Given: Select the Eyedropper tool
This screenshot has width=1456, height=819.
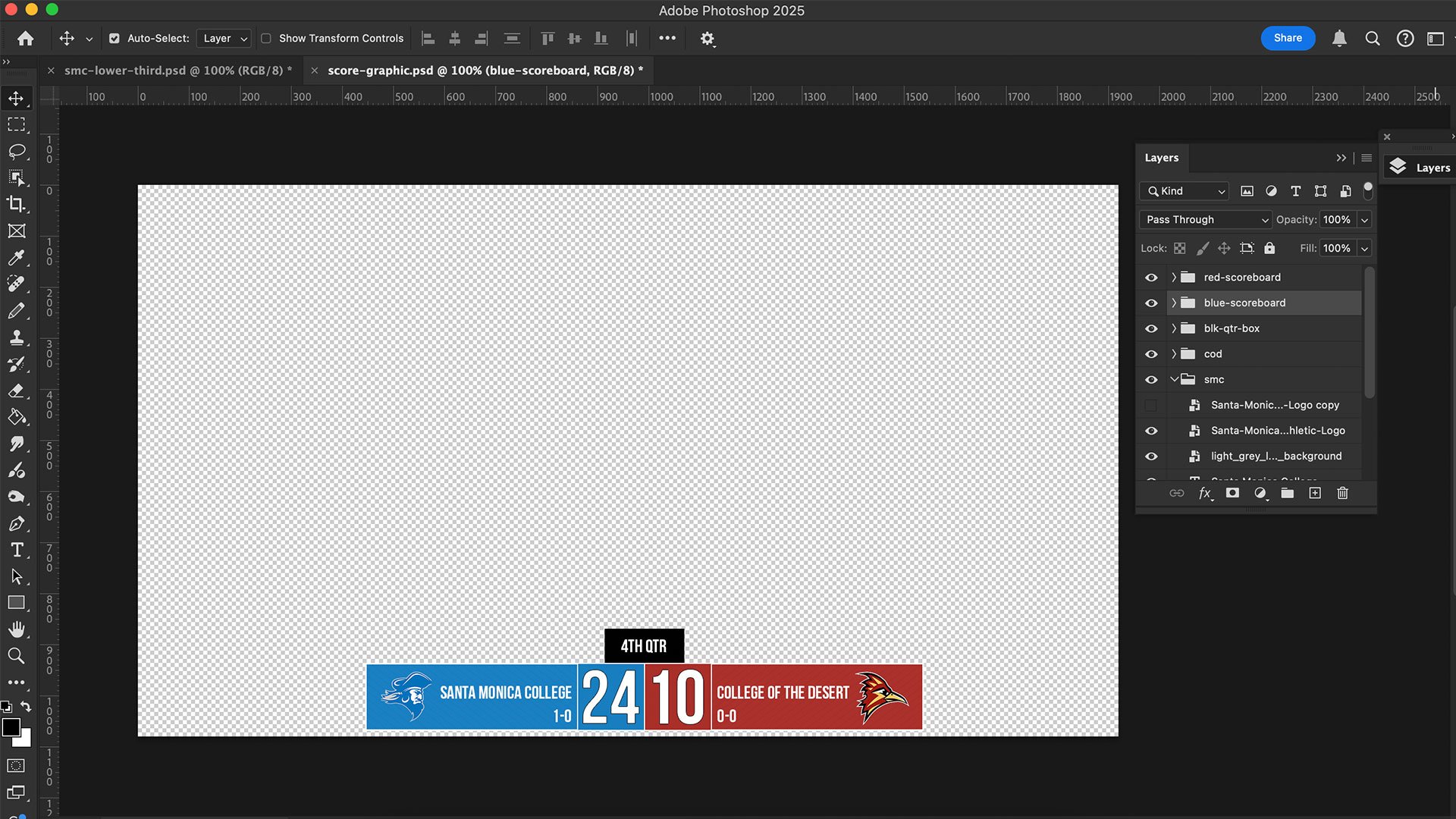Looking at the screenshot, I should click(x=16, y=258).
